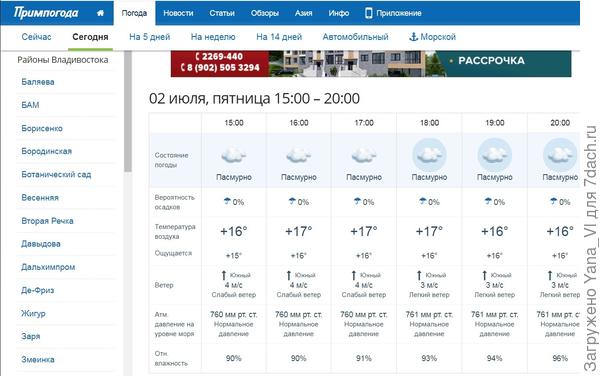Click the 91% humidity value at 17:00
600x376 pixels.
click(x=364, y=358)
